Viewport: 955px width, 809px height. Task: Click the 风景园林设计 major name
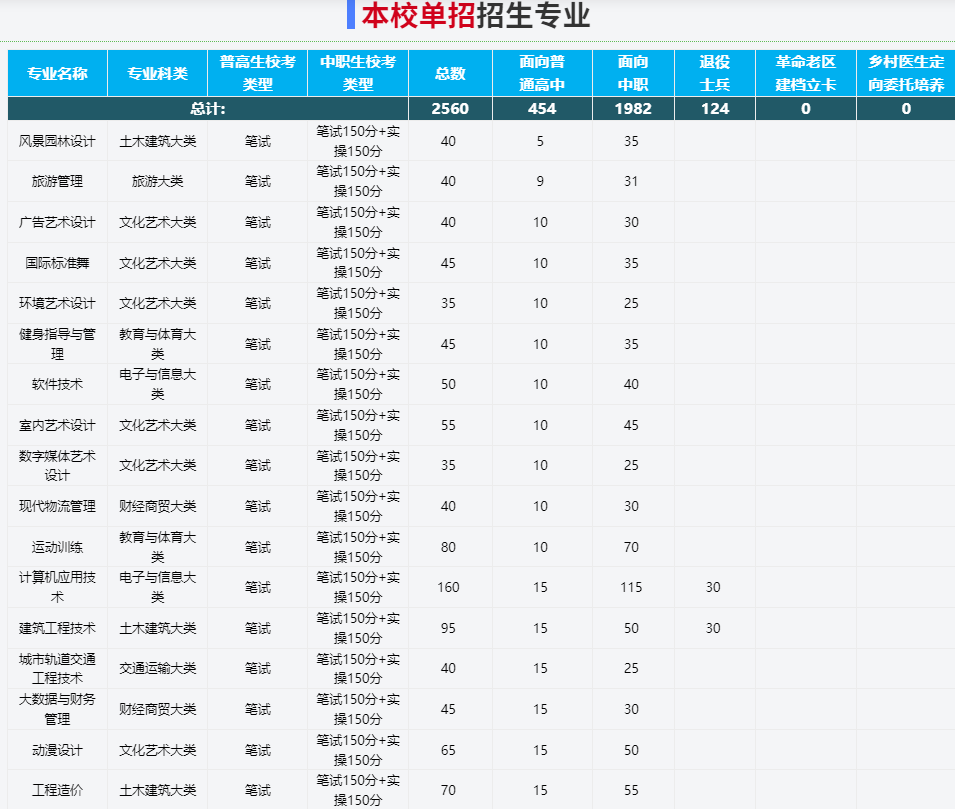tap(57, 141)
